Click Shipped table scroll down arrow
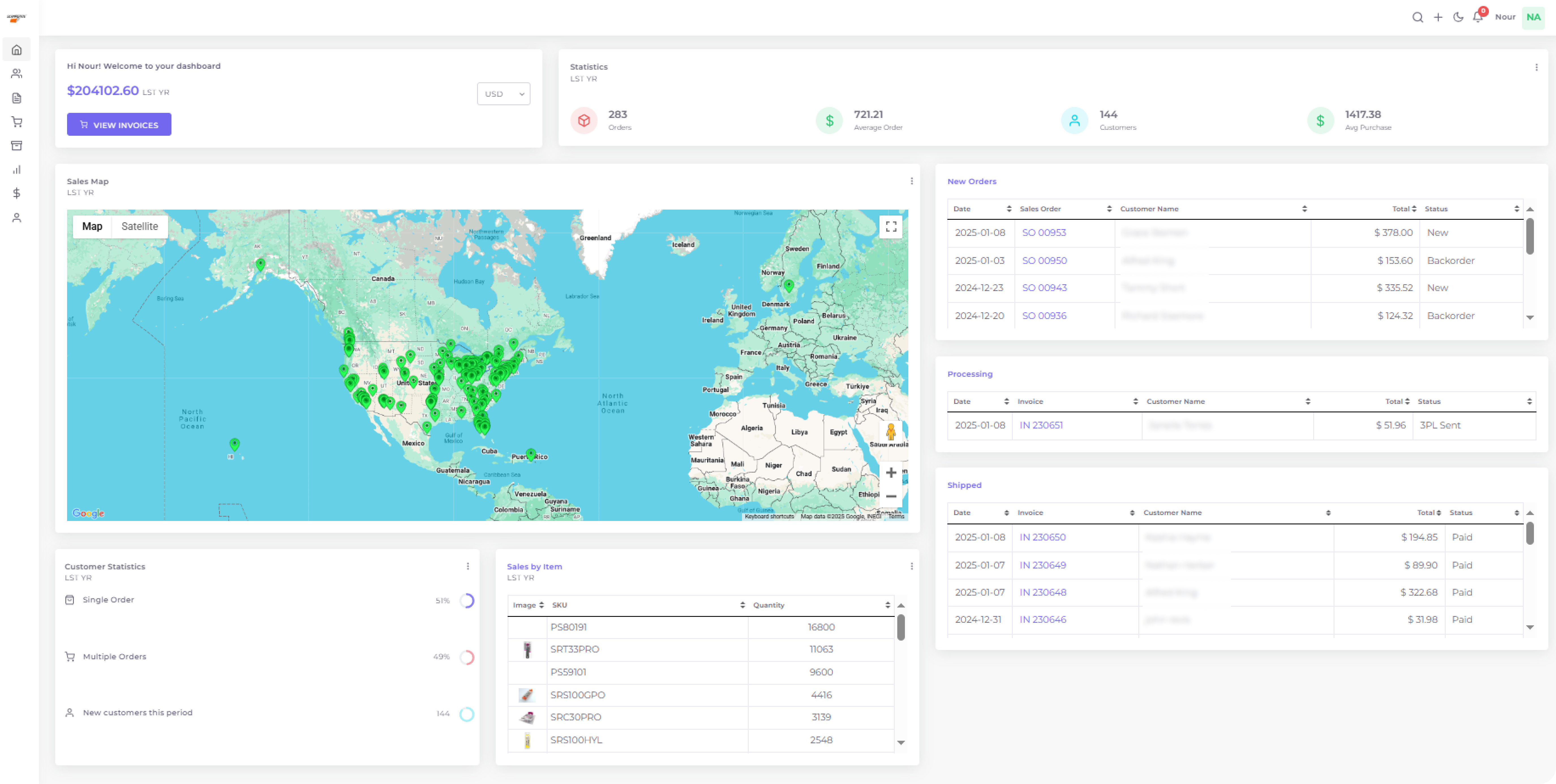This screenshot has height=784, width=1556. pos(1530,628)
